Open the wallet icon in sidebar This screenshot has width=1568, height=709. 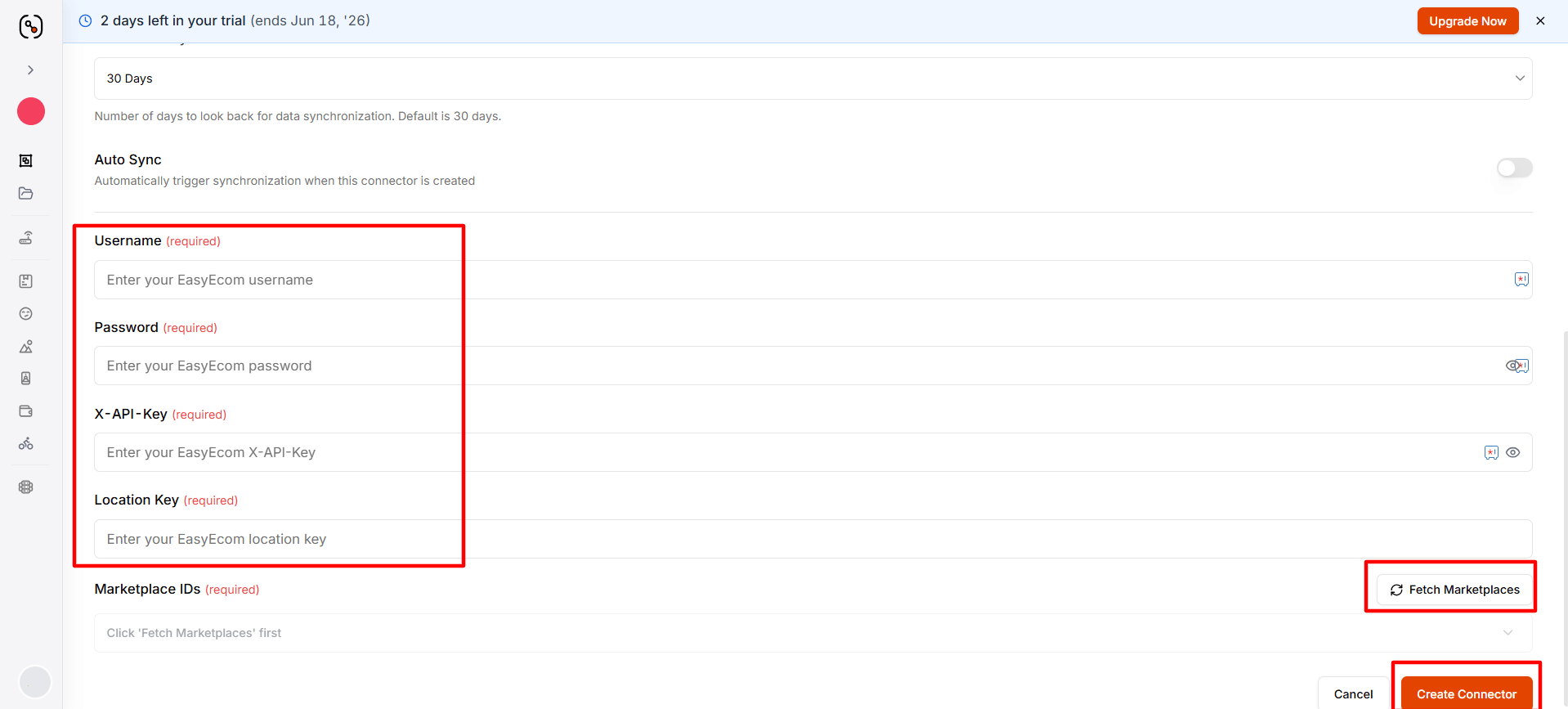click(26, 411)
